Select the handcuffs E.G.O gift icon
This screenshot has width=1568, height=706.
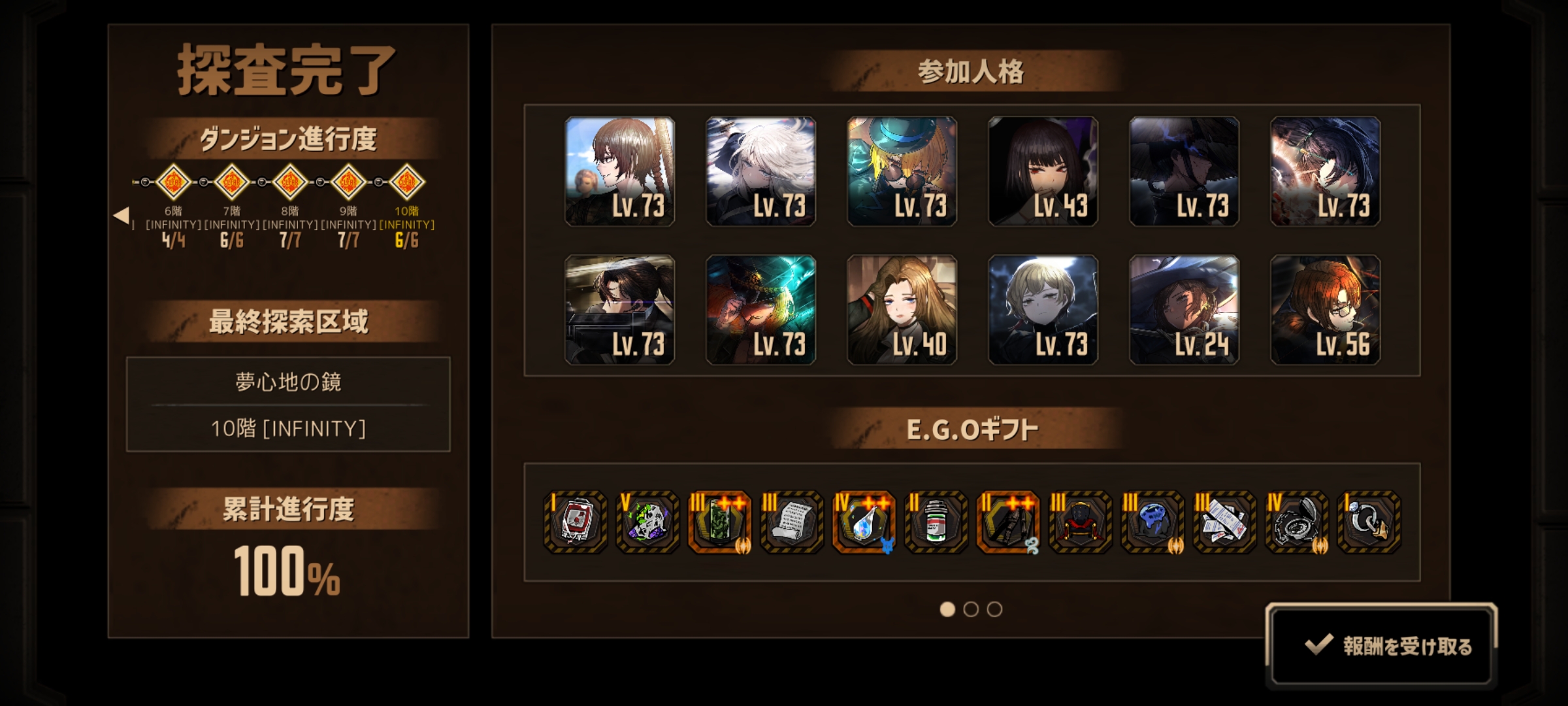point(1369,522)
